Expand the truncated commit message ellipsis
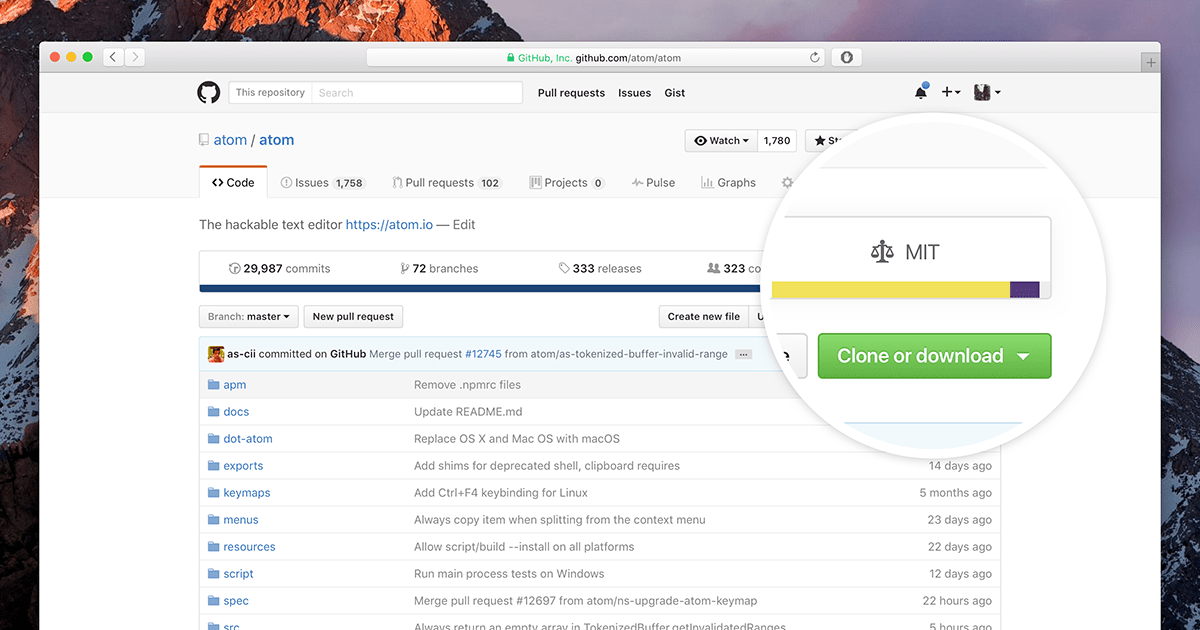The width and height of the screenshot is (1200, 630). coord(742,354)
